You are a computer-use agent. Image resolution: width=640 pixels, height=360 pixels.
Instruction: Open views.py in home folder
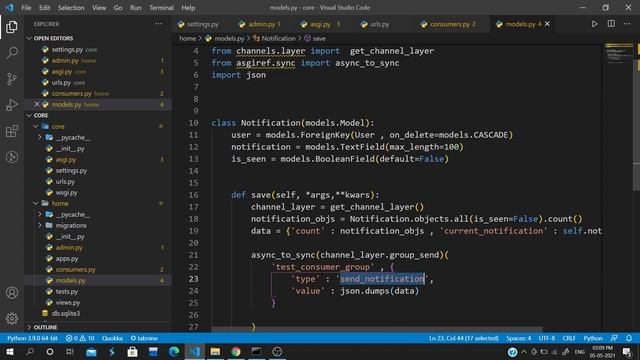[68, 302]
